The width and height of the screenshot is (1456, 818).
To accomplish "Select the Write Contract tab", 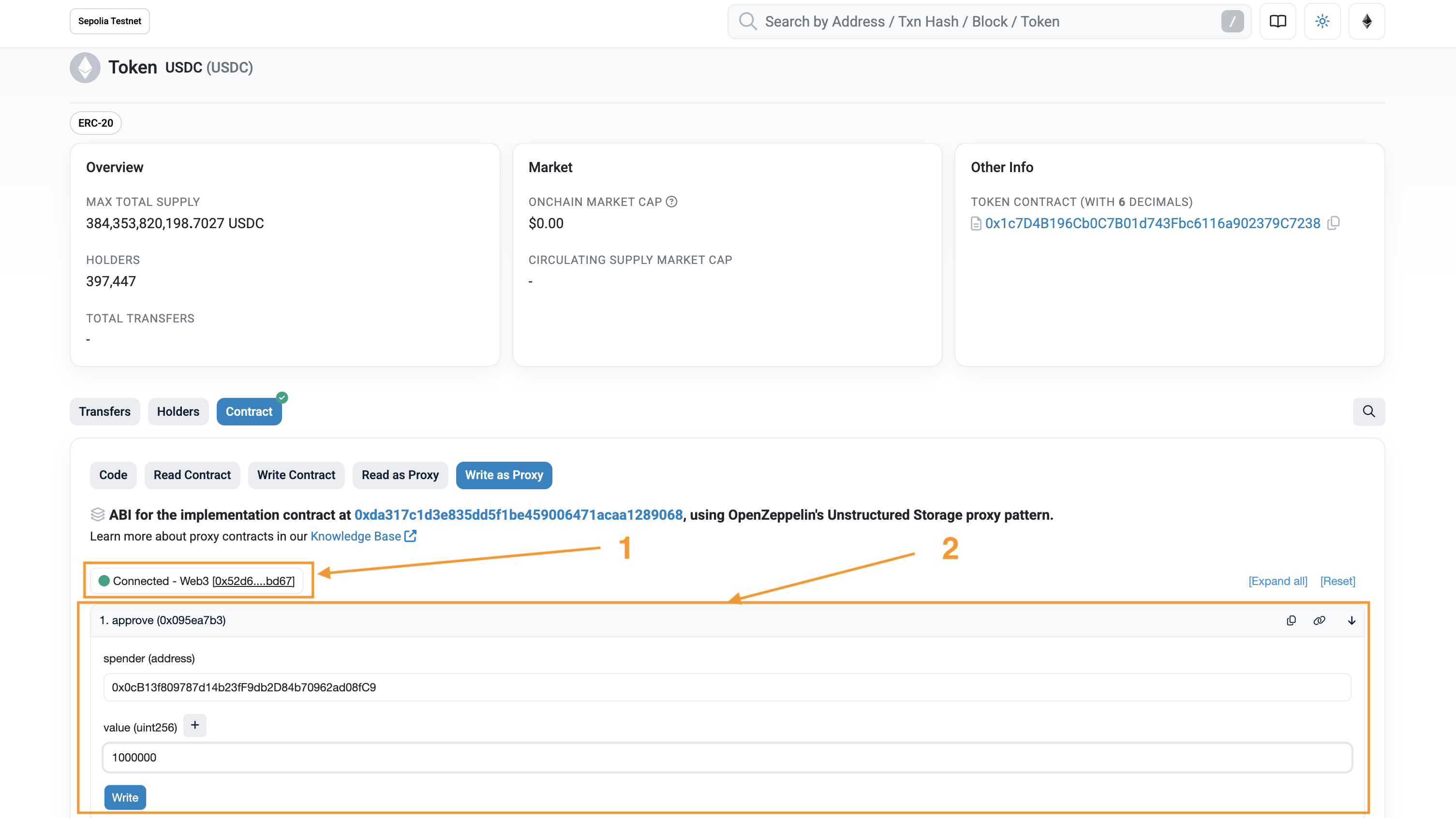I will click(x=296, y=475).
